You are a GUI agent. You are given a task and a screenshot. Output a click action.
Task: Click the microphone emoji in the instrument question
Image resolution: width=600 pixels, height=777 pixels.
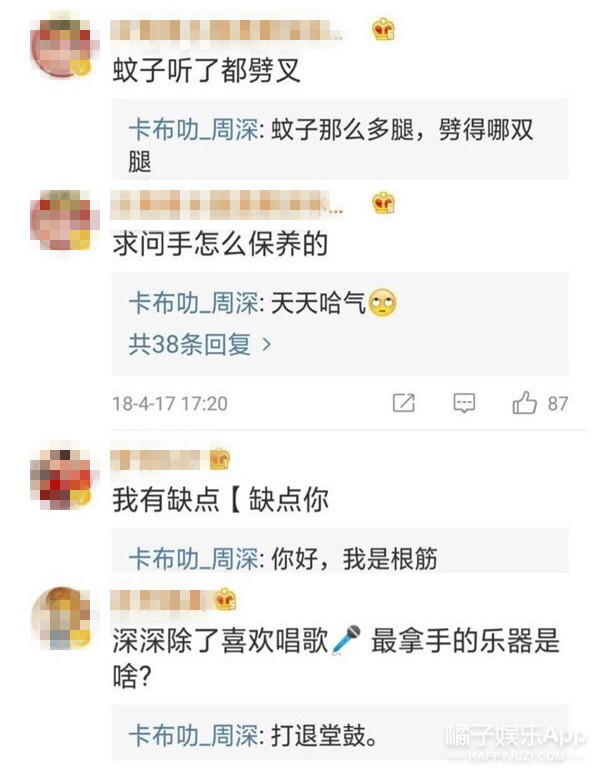point(346,640)
